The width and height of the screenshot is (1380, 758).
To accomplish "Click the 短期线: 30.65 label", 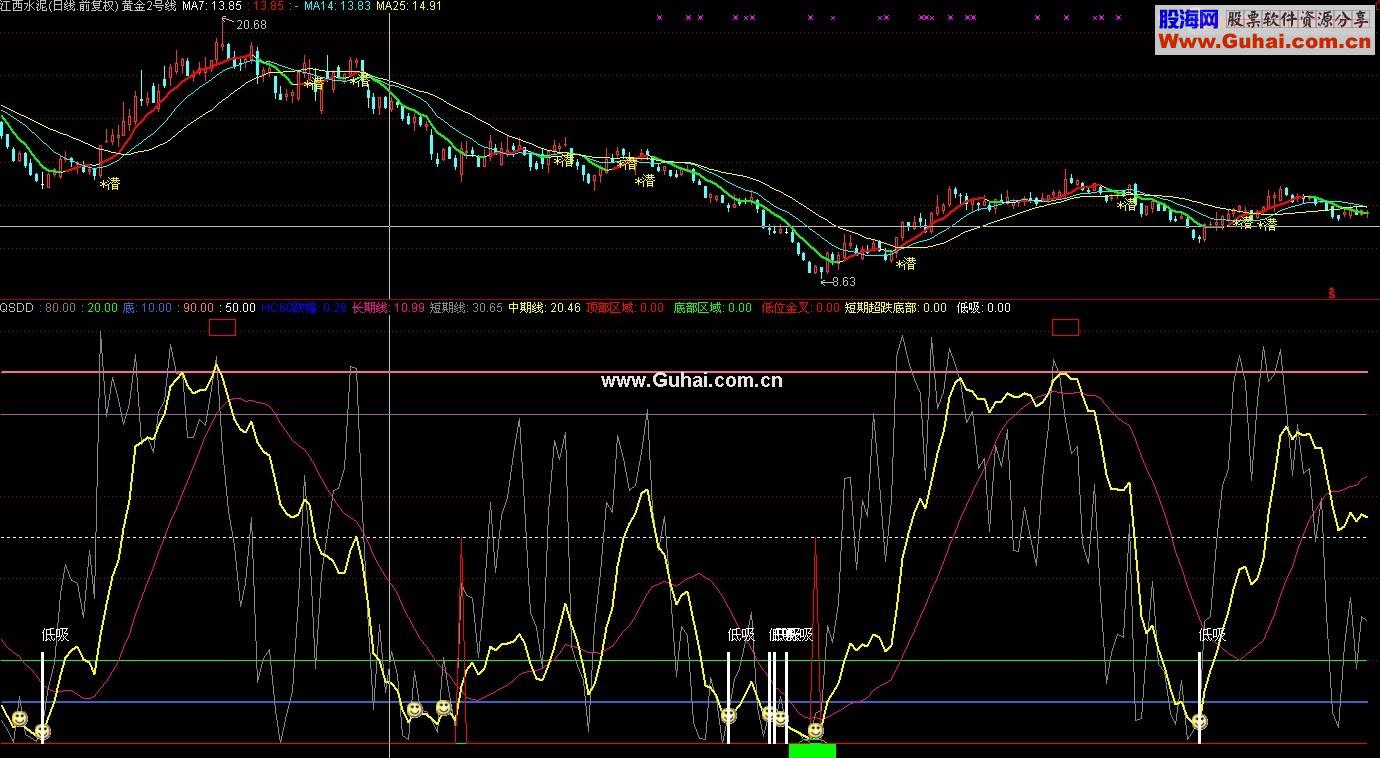I will (466, 308).
